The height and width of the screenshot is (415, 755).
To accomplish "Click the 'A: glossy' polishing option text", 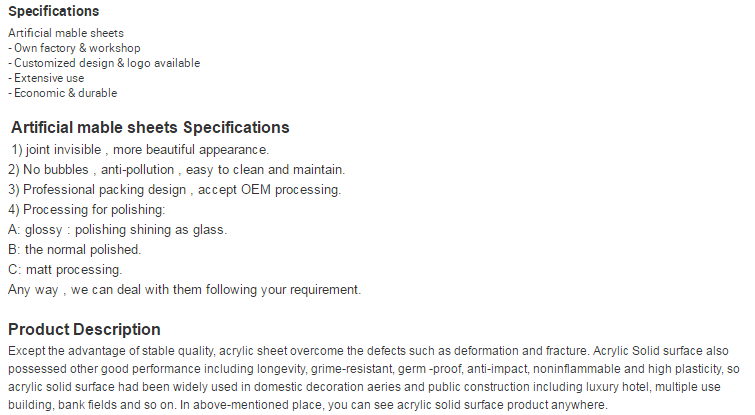I will click(117, 230).
